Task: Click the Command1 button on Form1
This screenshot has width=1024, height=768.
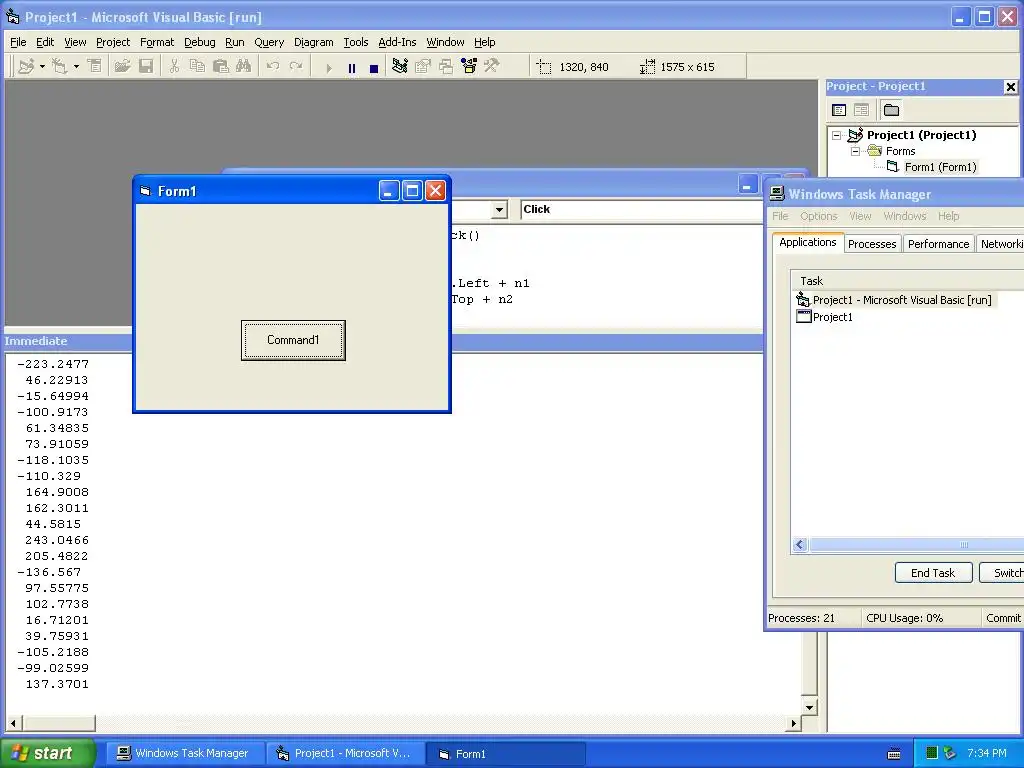Action: (293, 340)
